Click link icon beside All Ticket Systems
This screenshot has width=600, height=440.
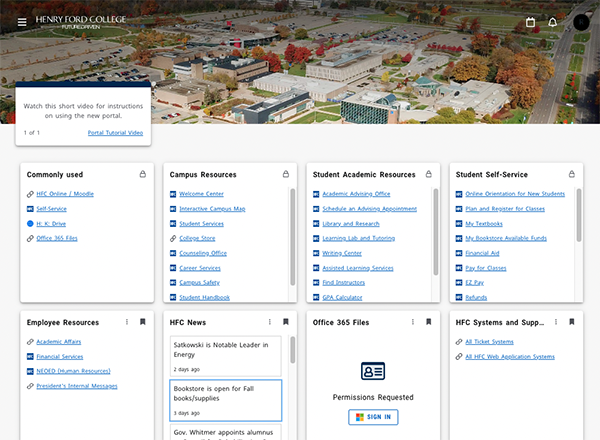point(459,342)
